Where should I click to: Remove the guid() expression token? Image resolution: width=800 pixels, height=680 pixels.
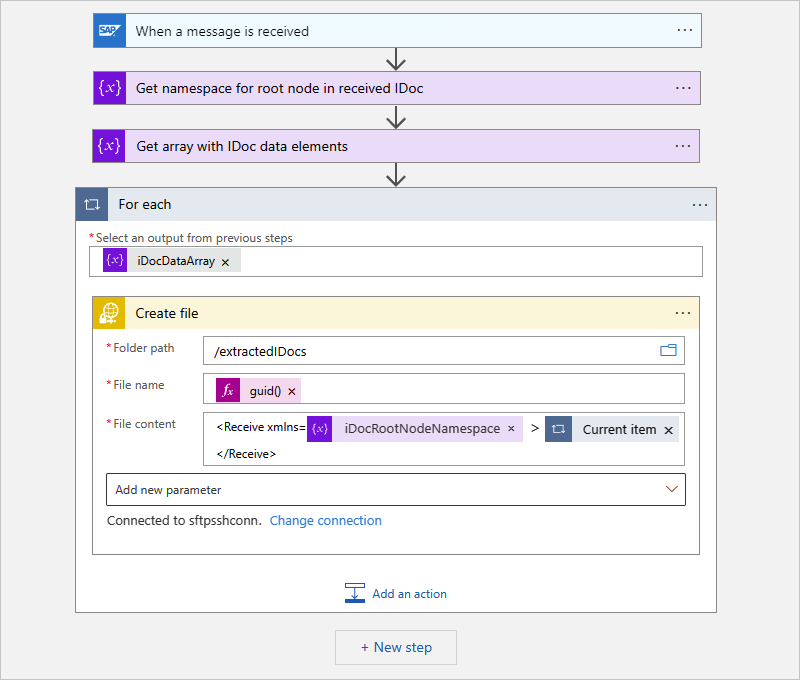coord(292,392)
